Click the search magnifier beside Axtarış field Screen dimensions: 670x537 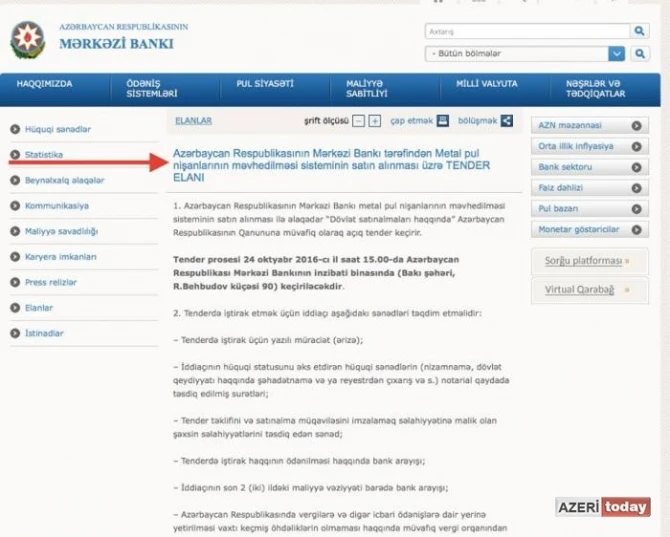pyautogui.click(x=639, y=31)
